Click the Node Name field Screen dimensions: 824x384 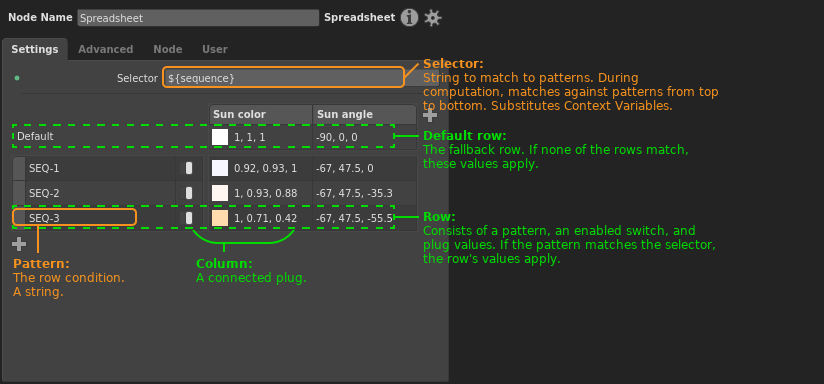[x=198, y=18]
